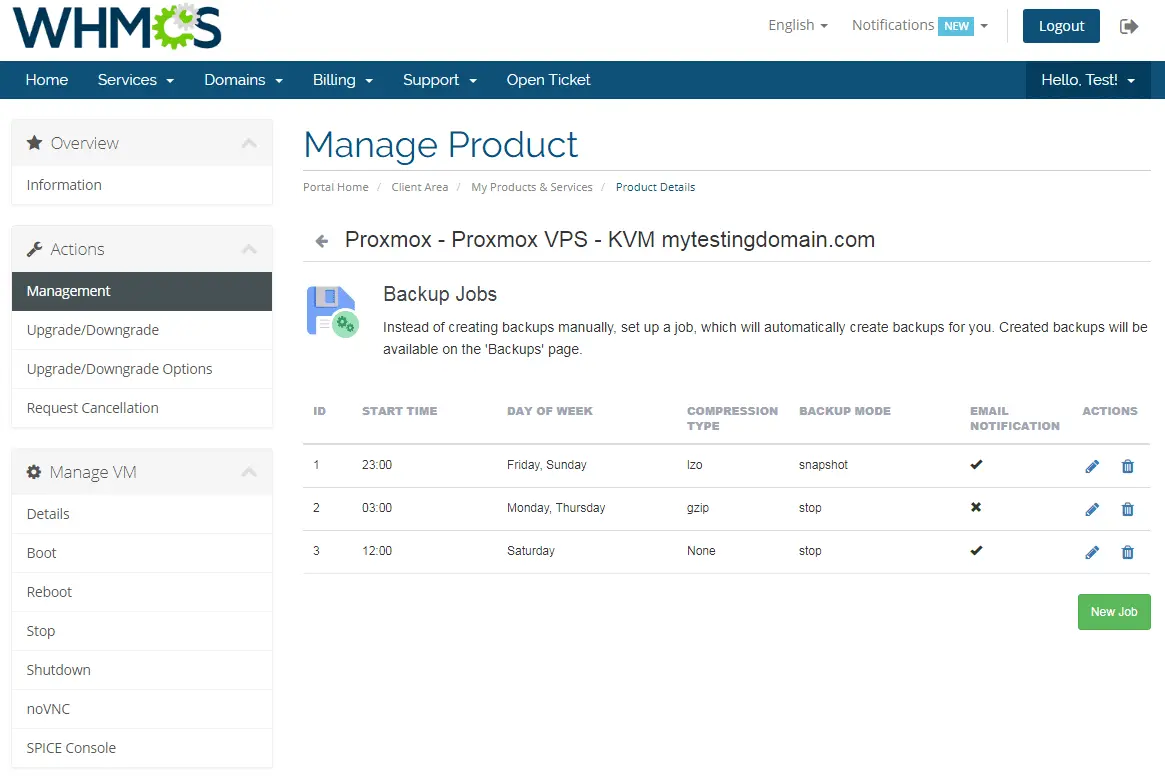Screen dimensions: 1165x778
Task: Delete backup job 2 scheduled at 03:00
Action: (x=1127, y=510)
